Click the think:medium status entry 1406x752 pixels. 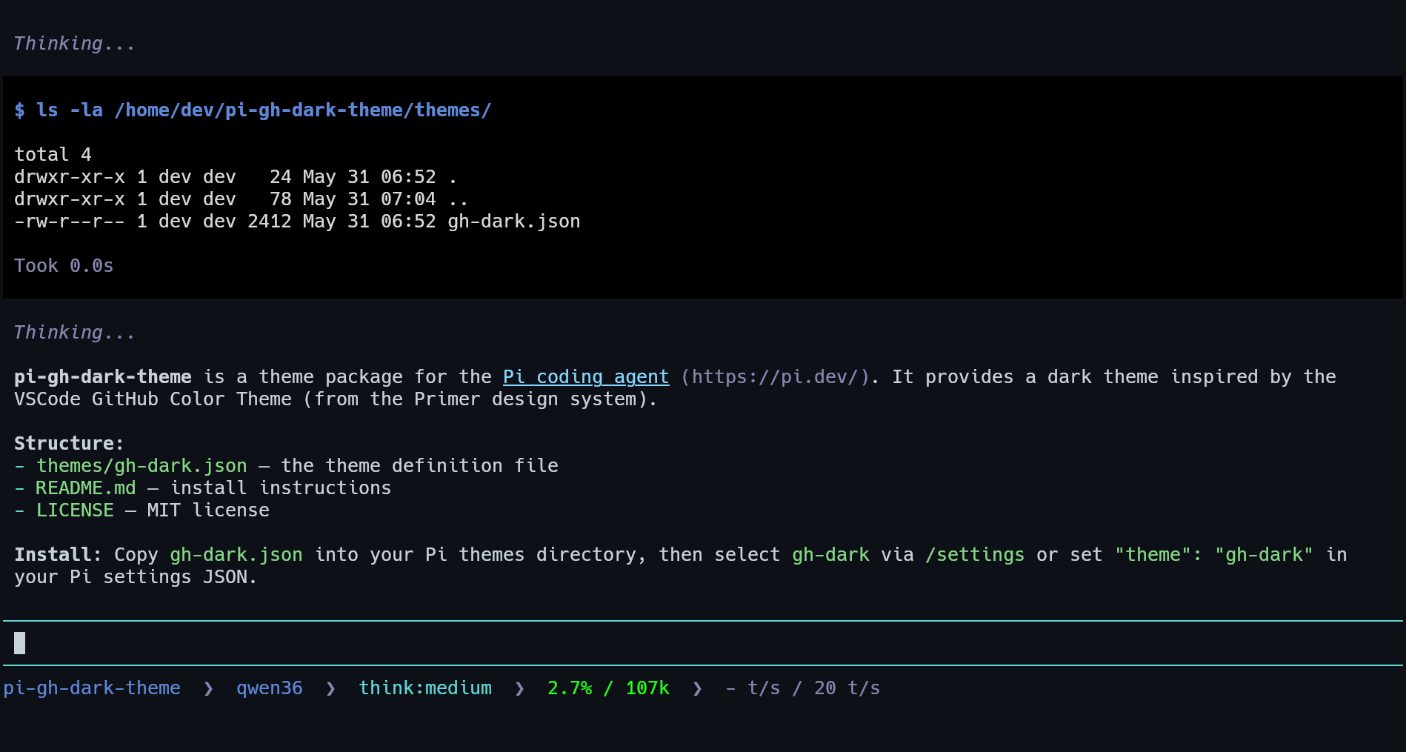tap(425, 688)
